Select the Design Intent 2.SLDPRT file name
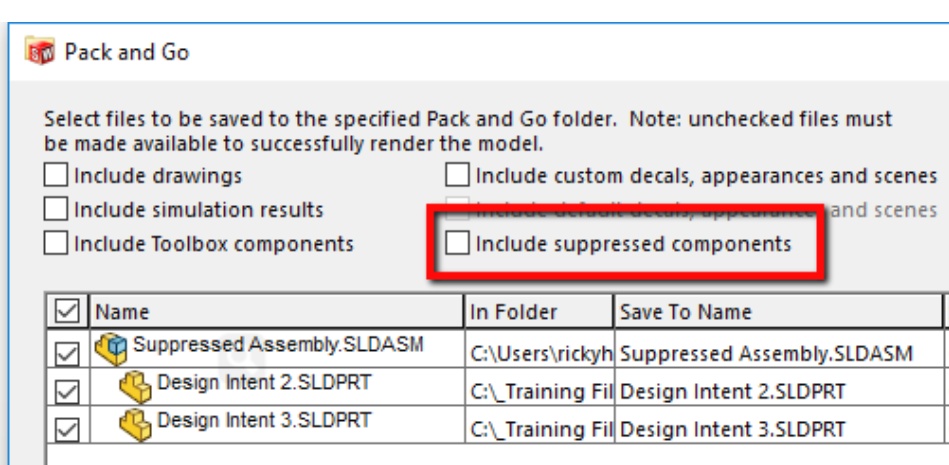This screenshot has height=465, width=949. (x=264, y=382)
